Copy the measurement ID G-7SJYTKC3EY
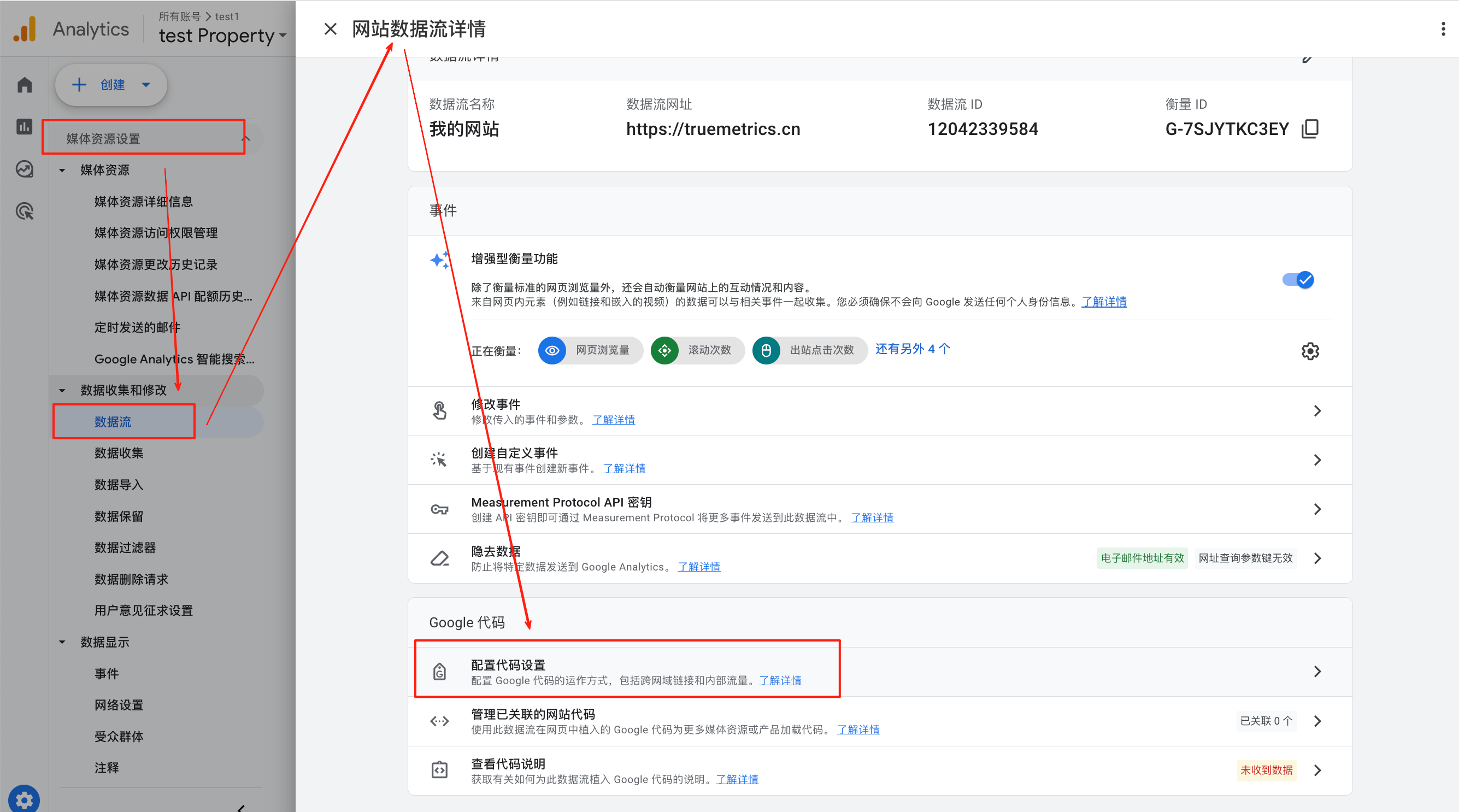 pos(1310,129)
